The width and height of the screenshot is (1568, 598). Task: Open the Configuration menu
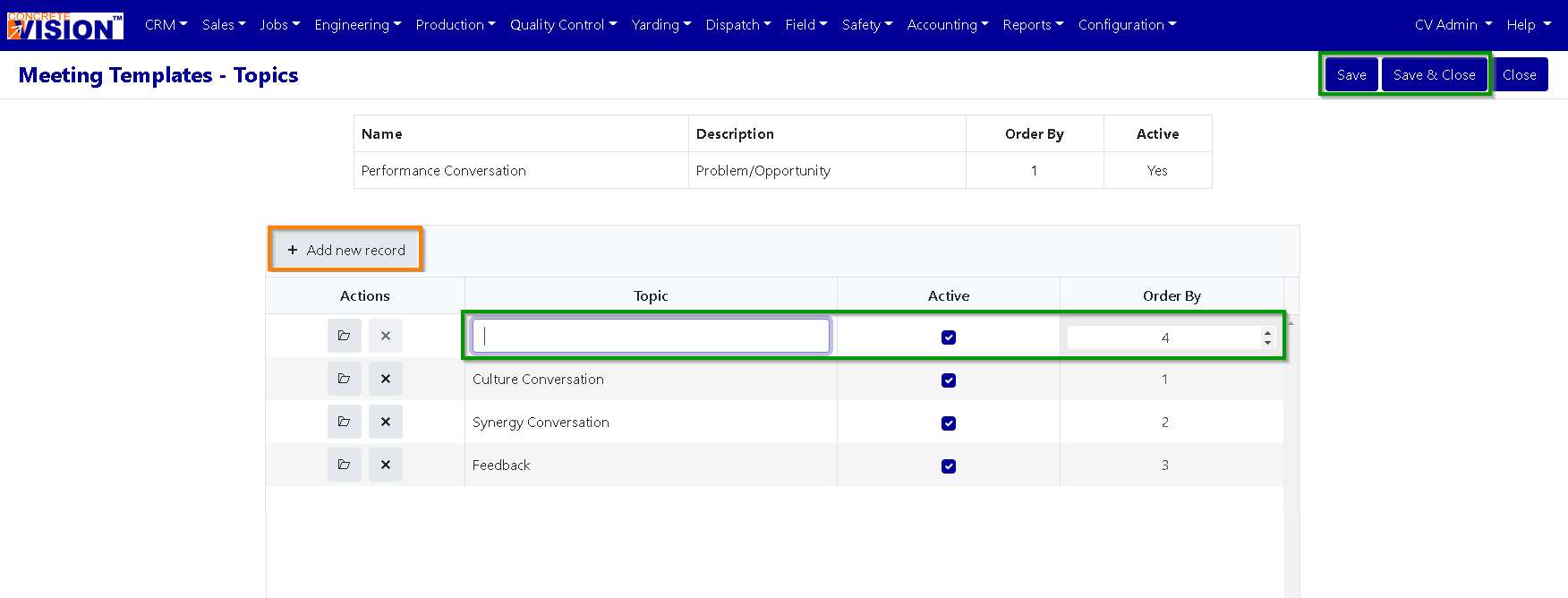pyautogui.click(x=1128, y=25)
